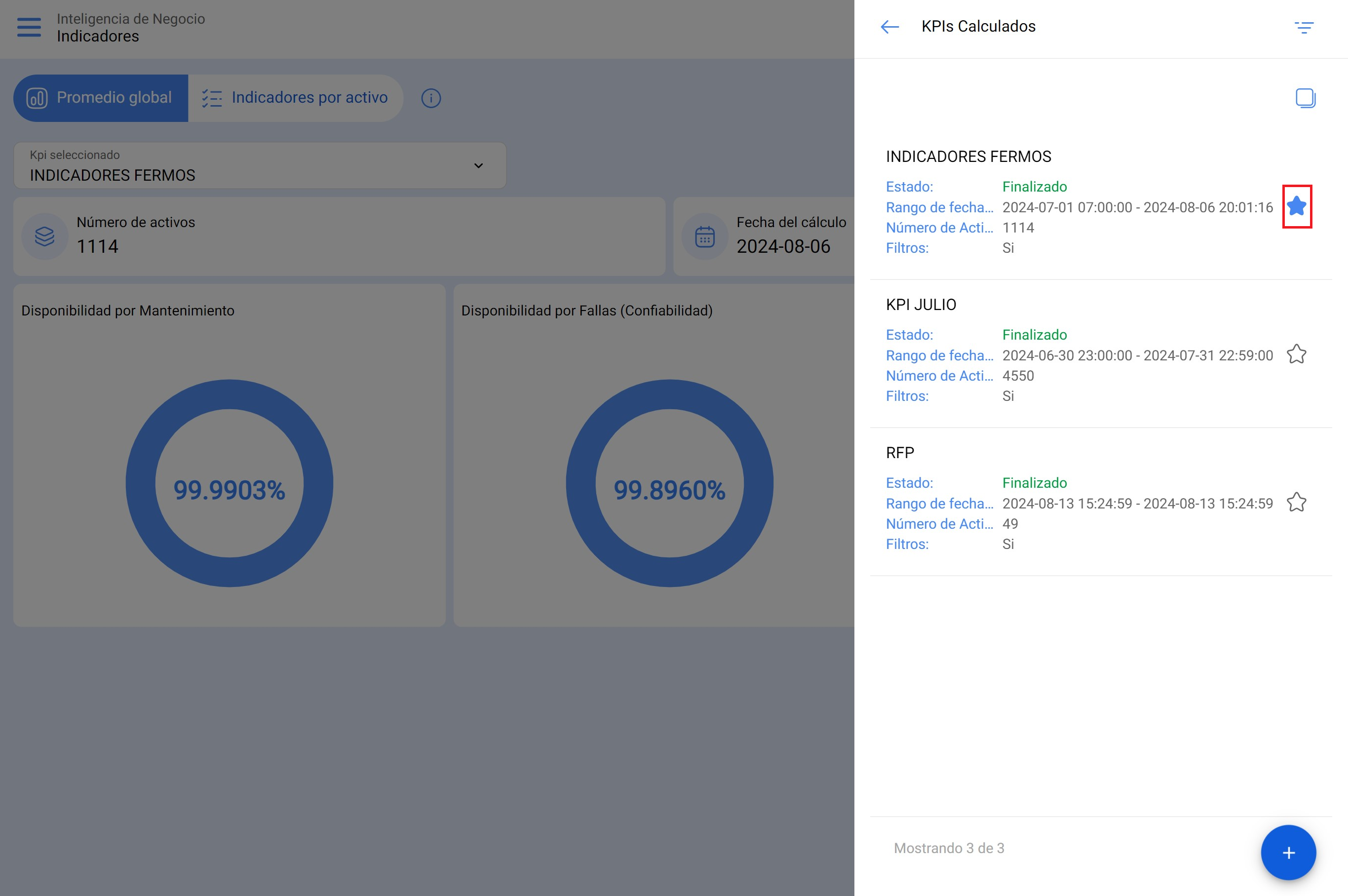Mark RFP as favorite star
The image size is (1348, 896).
(1297, 502)
